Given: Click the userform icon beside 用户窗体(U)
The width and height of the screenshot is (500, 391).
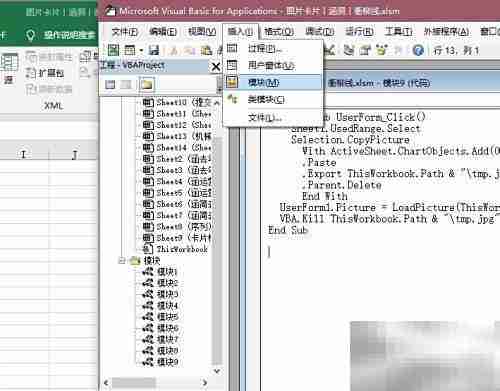Looking at the screenshot, I should (x=232, y=65).
